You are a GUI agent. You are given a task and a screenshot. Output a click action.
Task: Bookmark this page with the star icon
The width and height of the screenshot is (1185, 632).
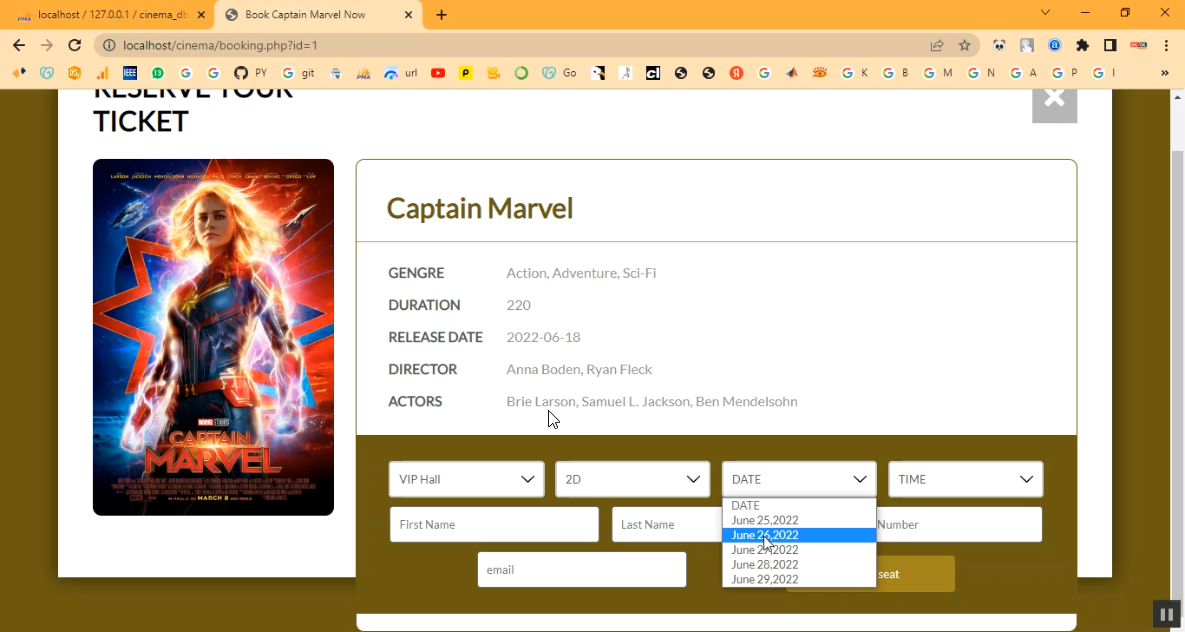964,45
